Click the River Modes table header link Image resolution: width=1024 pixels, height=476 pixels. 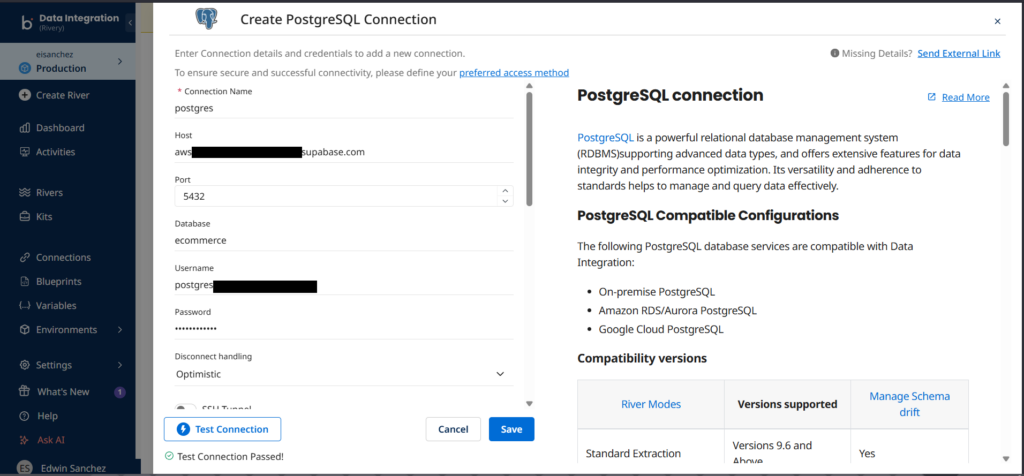pos(650,404)
